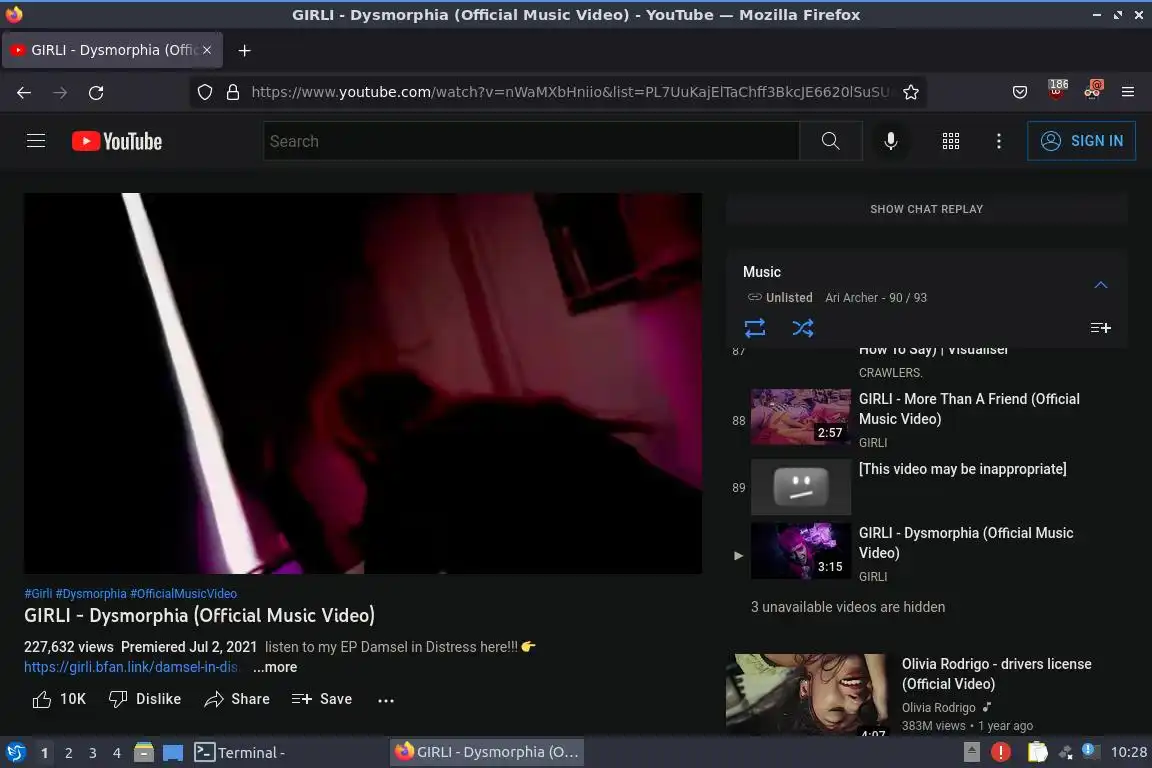Reload the page in Firefox
The width and height of the screenshot is (1152, 768).
pyautogui.click(x=96, y=92)
